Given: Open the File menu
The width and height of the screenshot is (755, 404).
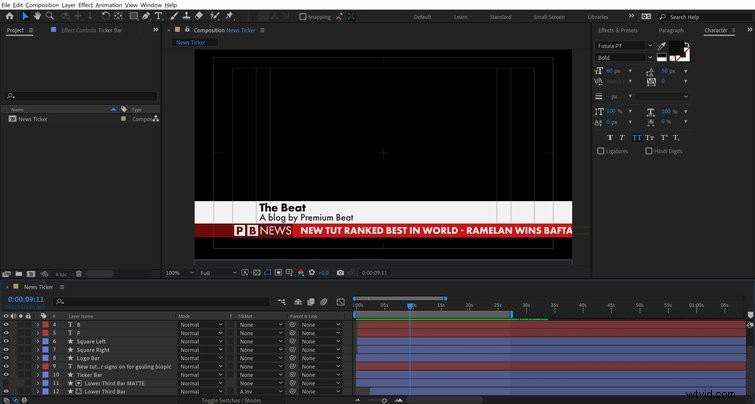Looking at the screenshot, I should [x=5, y=5].
